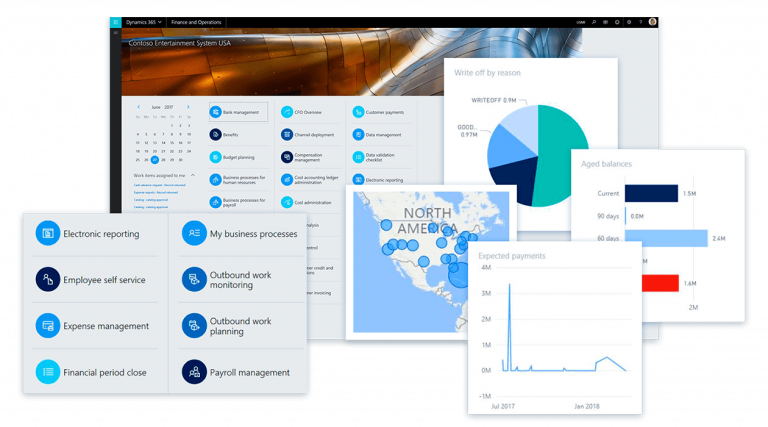The height and width of the screenshot is (427, 768).
Task: Open Business processes for human resources icon
Action: click(x=216, y=180)
